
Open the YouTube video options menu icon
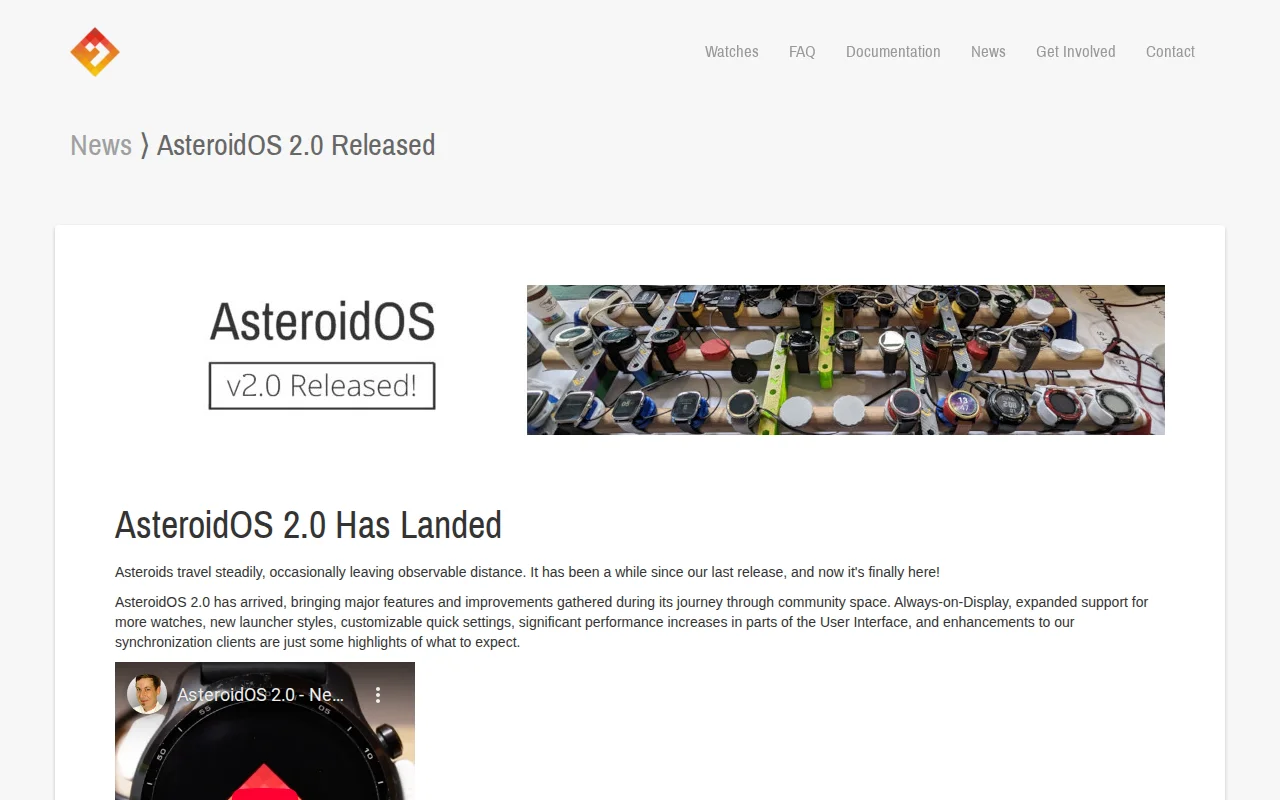pos(378,694)
